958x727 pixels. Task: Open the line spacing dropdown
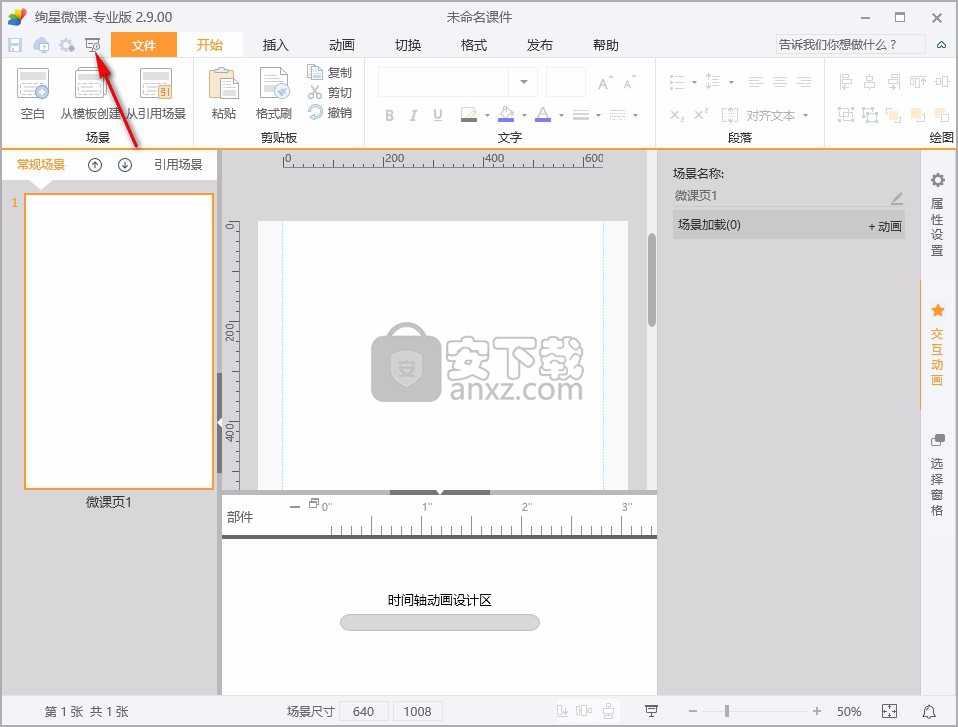pyautogui.click(x=731, y=82)
